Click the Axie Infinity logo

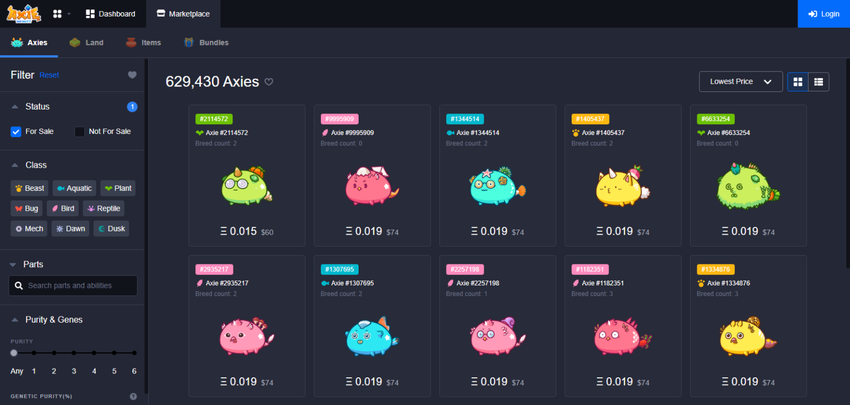[24, 14]
